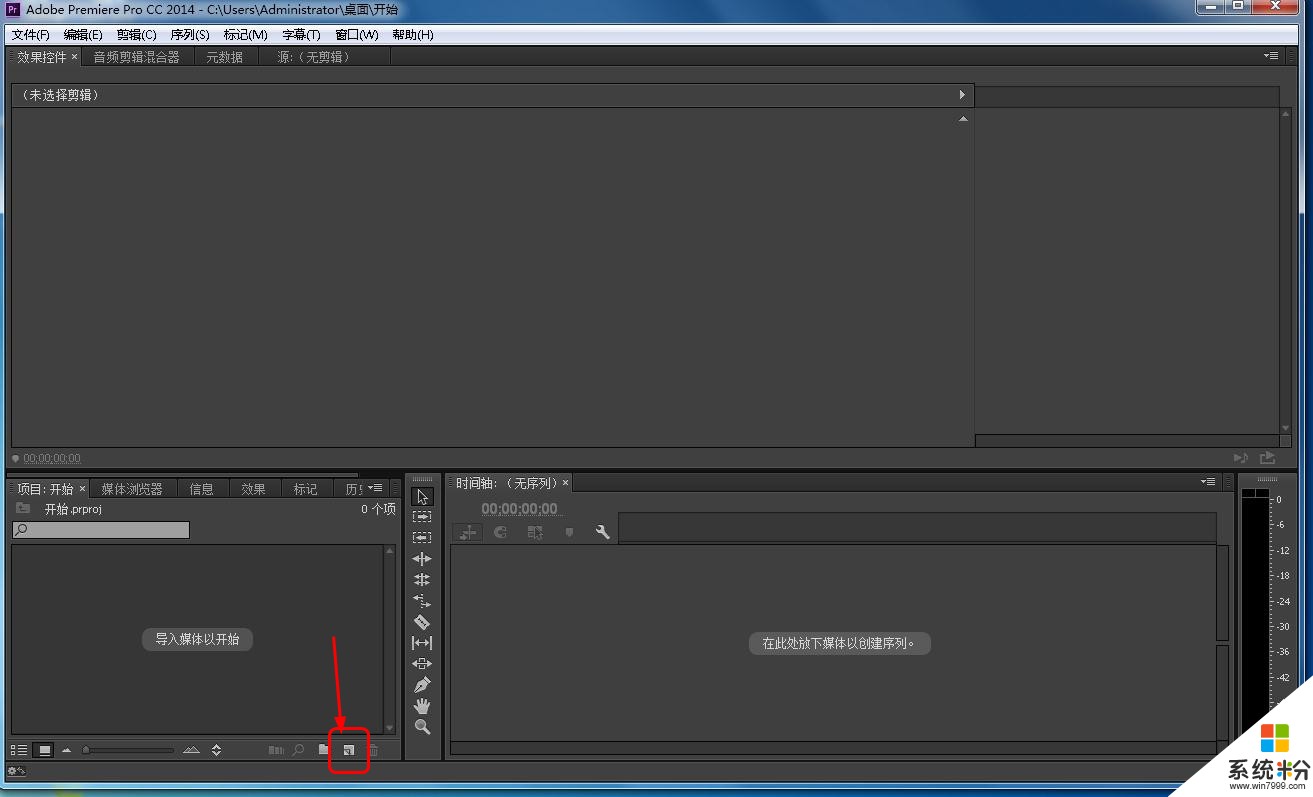Select the Track Select Forward tool
Image resolution: width=1313 pixels, height=797 pixels.
[422, 517]
